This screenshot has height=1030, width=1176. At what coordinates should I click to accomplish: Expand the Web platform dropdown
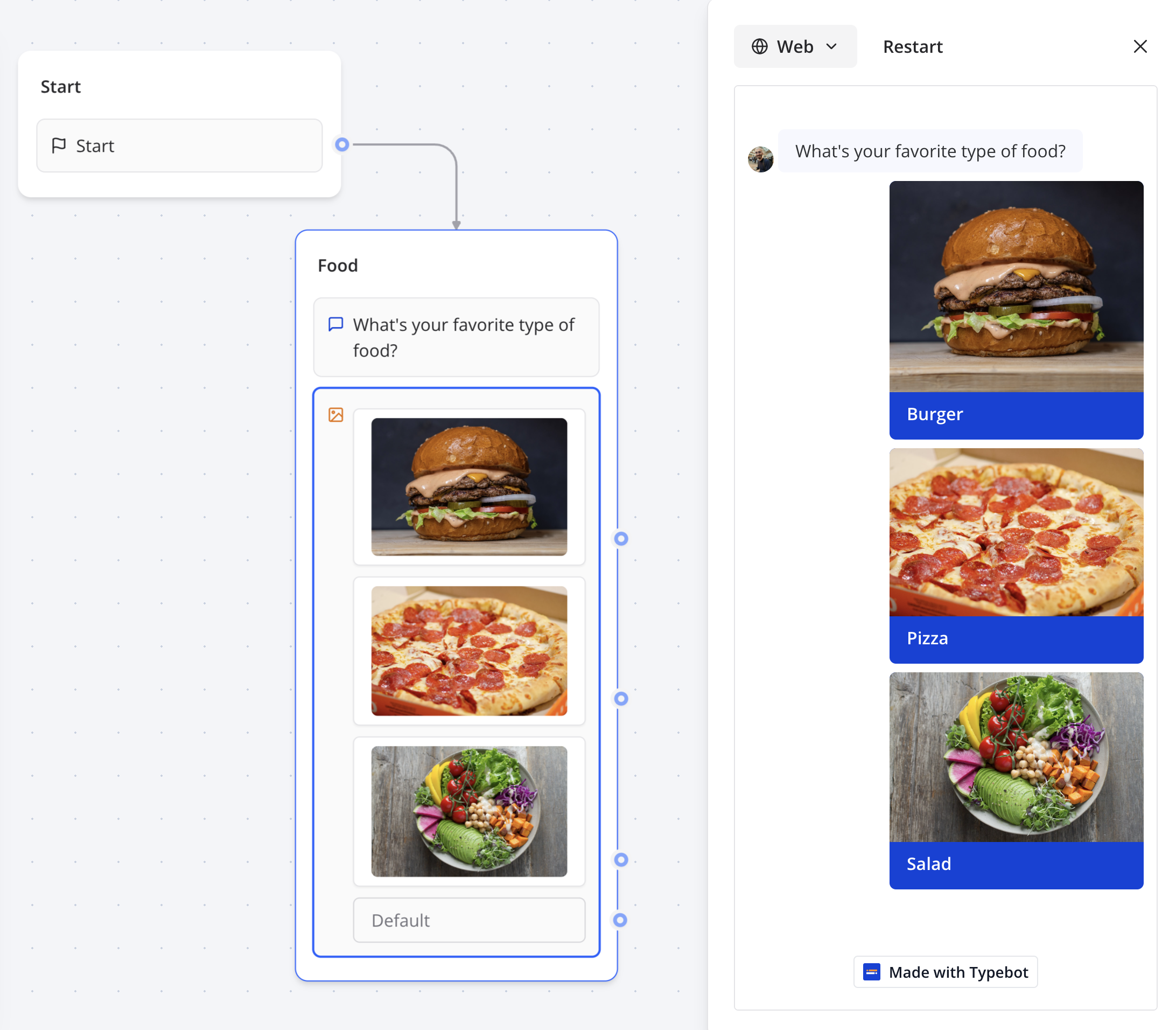[795, 46]
